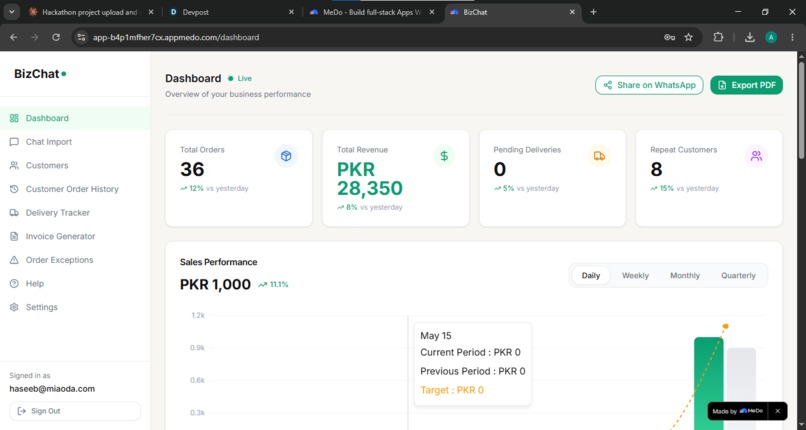Open the password key icon
The width and height of the screenshot is (806, 430).
tap(669, 37)
